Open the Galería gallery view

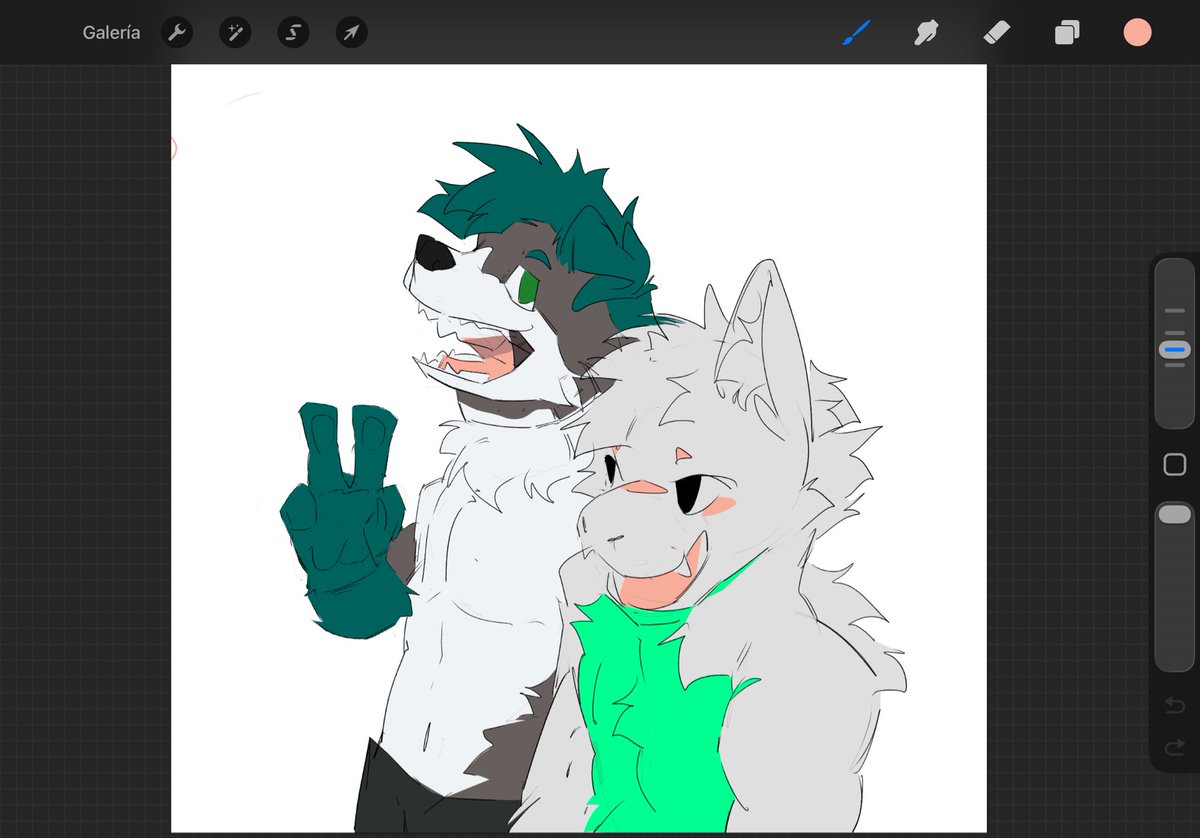tap(111, 33)
